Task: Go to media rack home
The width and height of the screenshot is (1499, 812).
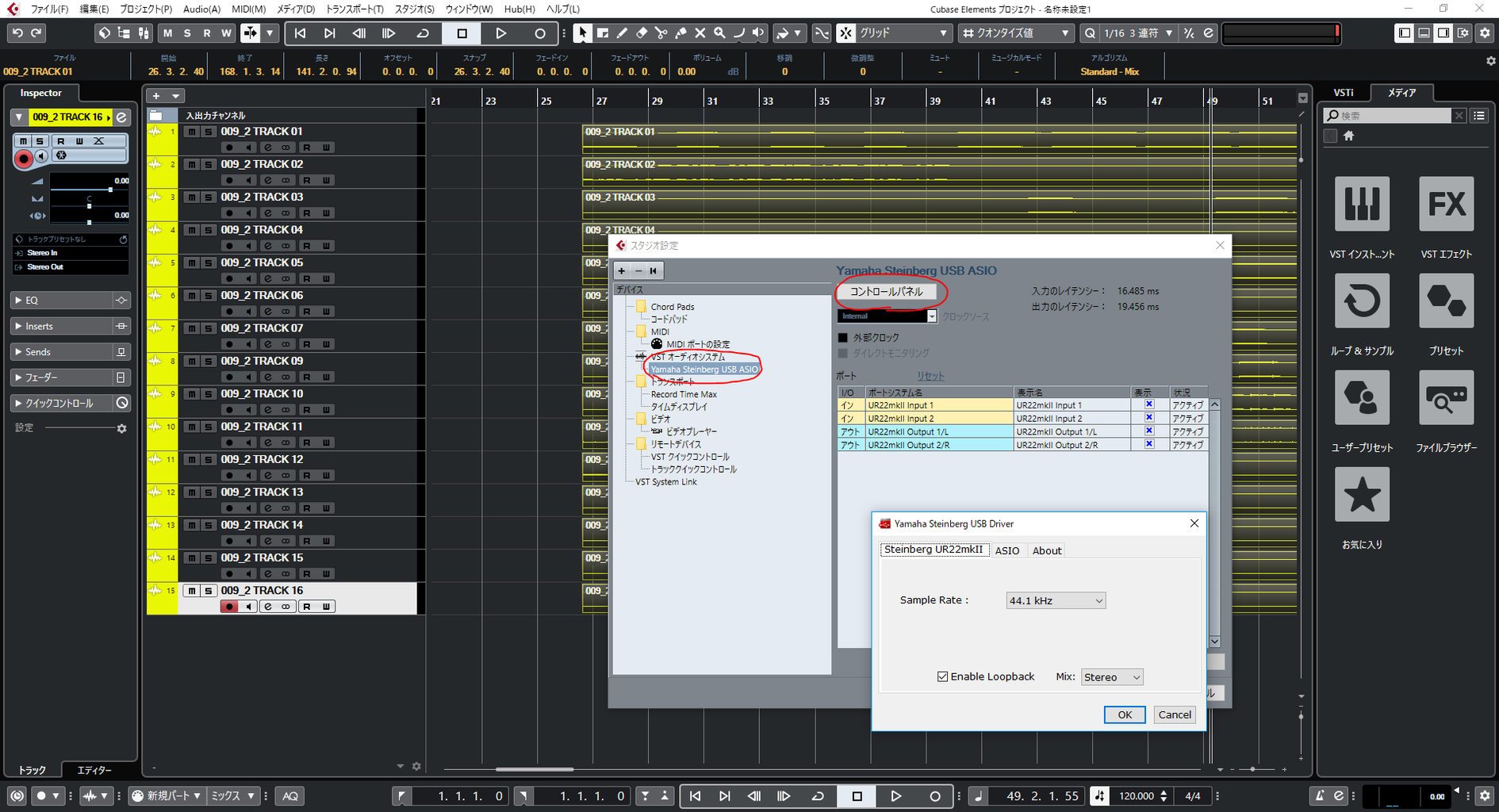Action: (1348, 136)
